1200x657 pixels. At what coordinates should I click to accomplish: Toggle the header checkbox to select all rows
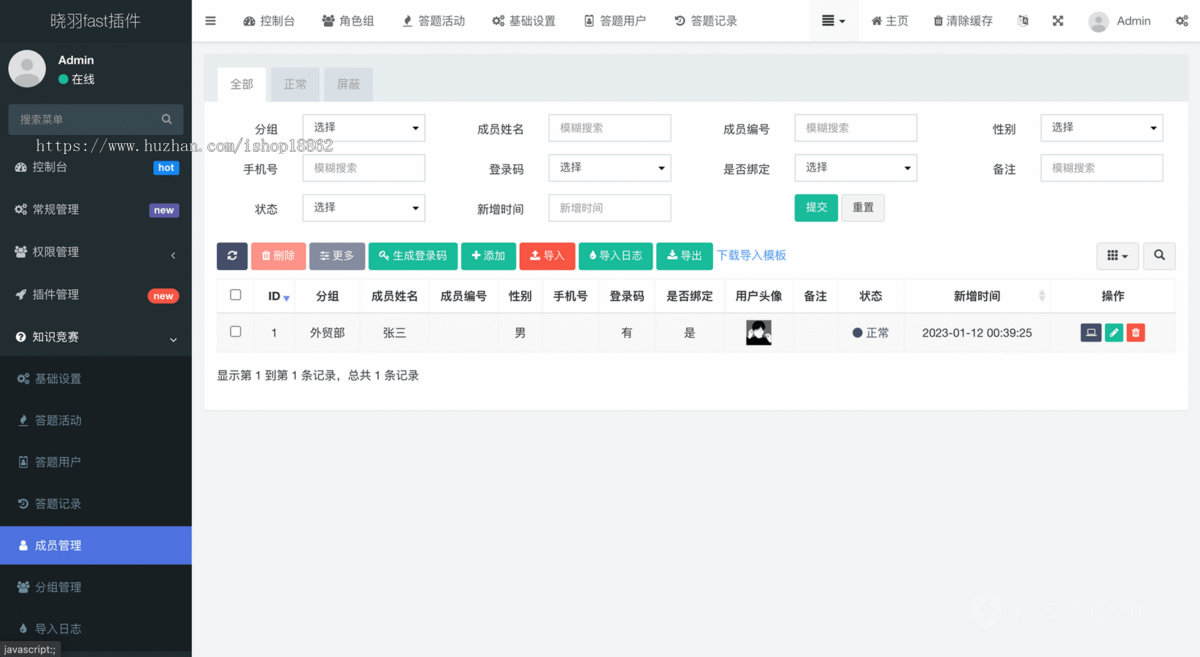click(236, 296)
